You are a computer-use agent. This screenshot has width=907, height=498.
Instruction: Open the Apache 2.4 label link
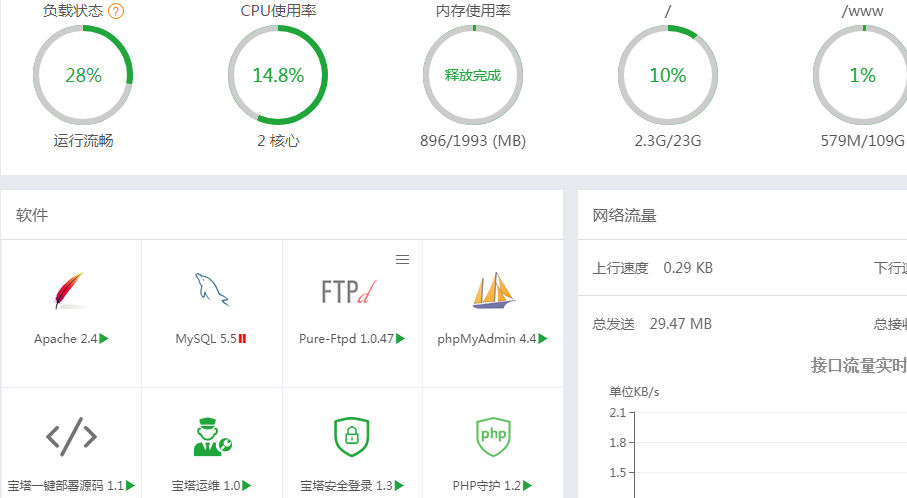[x=65, y=339]
